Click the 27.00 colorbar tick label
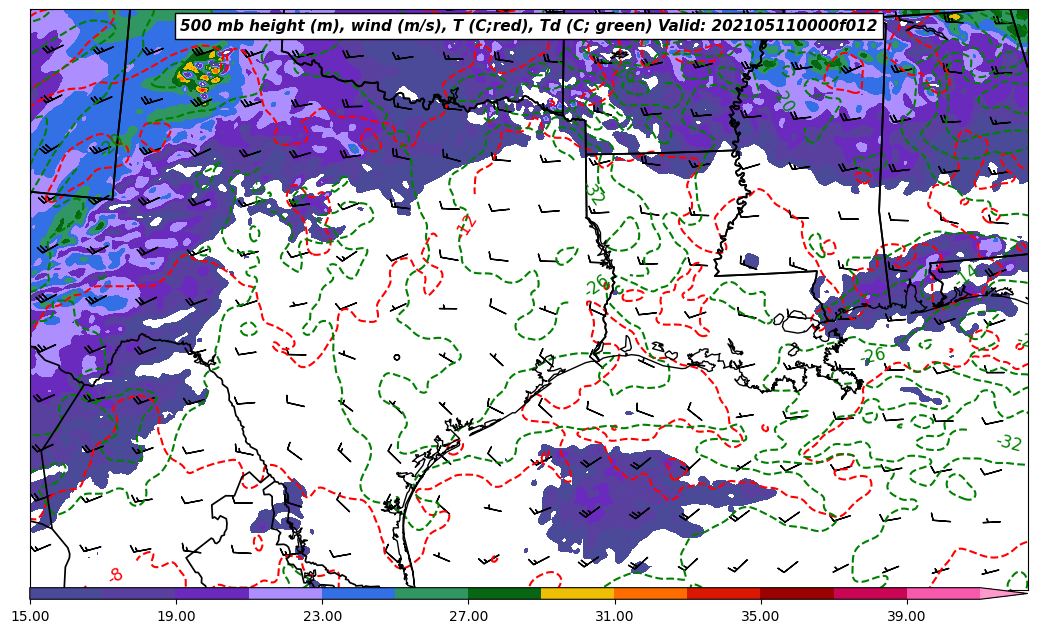Image resolution: width=1037 pixels, height=633 pixels. 468,615
